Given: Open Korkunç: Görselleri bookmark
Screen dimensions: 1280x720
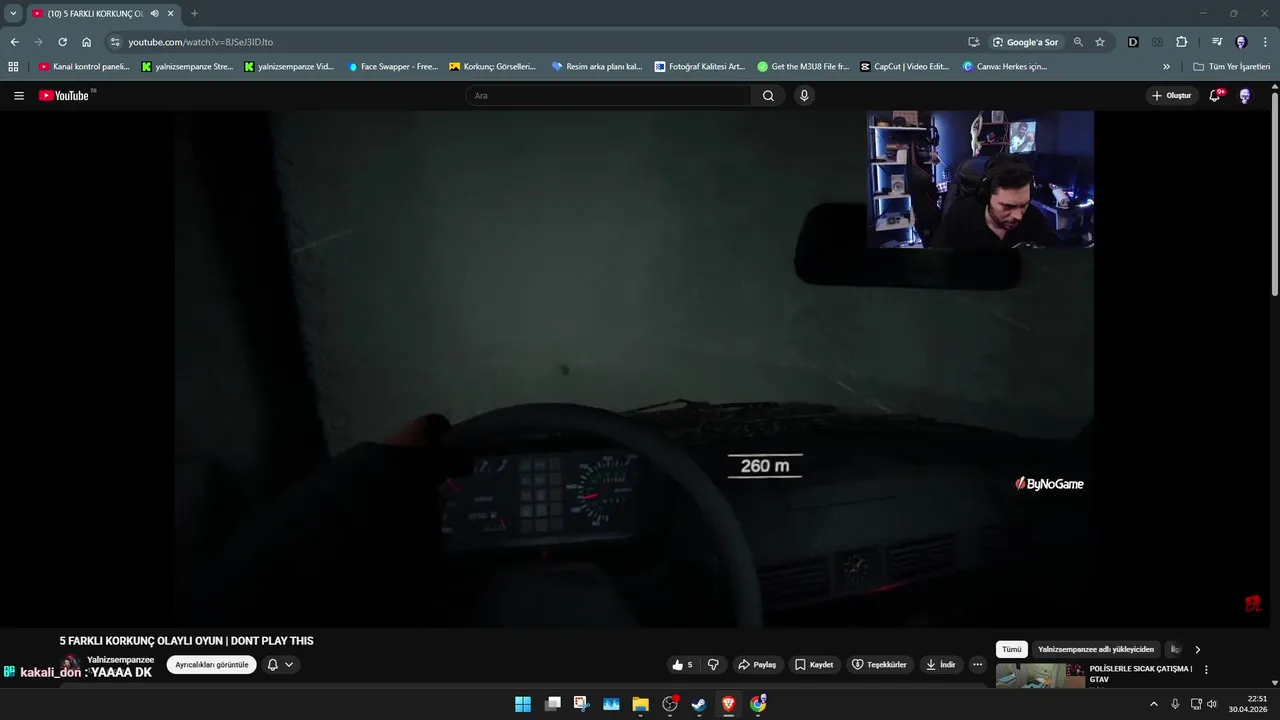Looking at the screenshot, I should point(493,67).
